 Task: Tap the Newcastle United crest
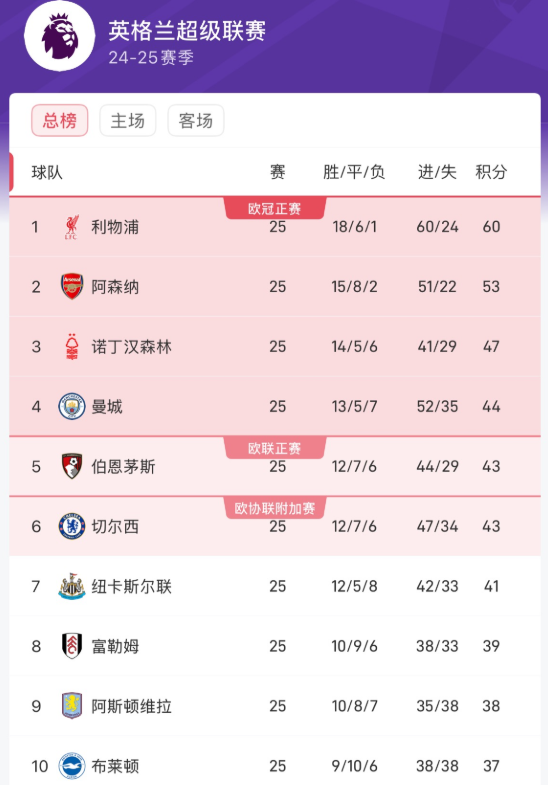tap(72, 586)
